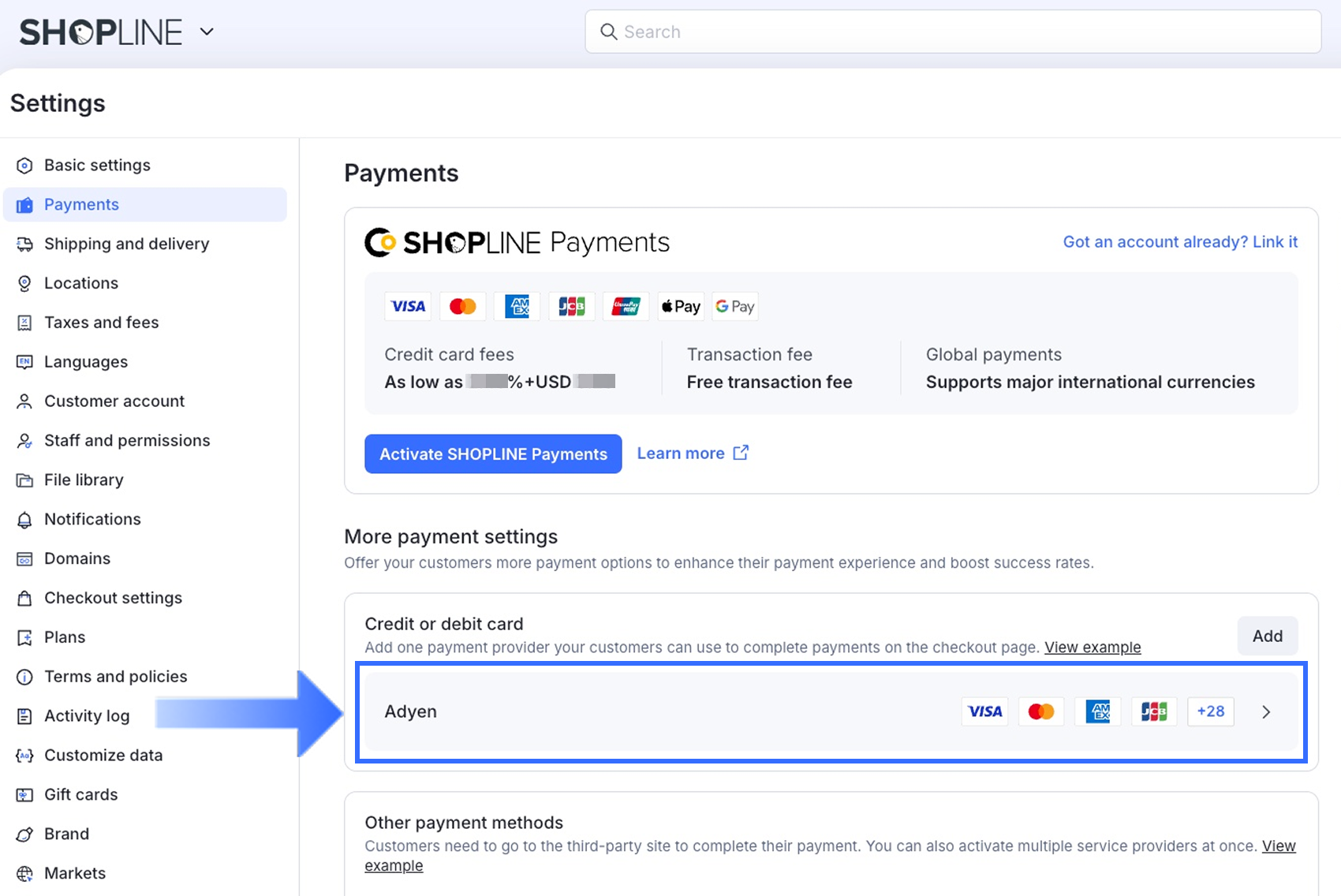Screen dimensions: 1341x896
Task: Click the "Got an account already? Link it" link
Action: (1180, 242)
